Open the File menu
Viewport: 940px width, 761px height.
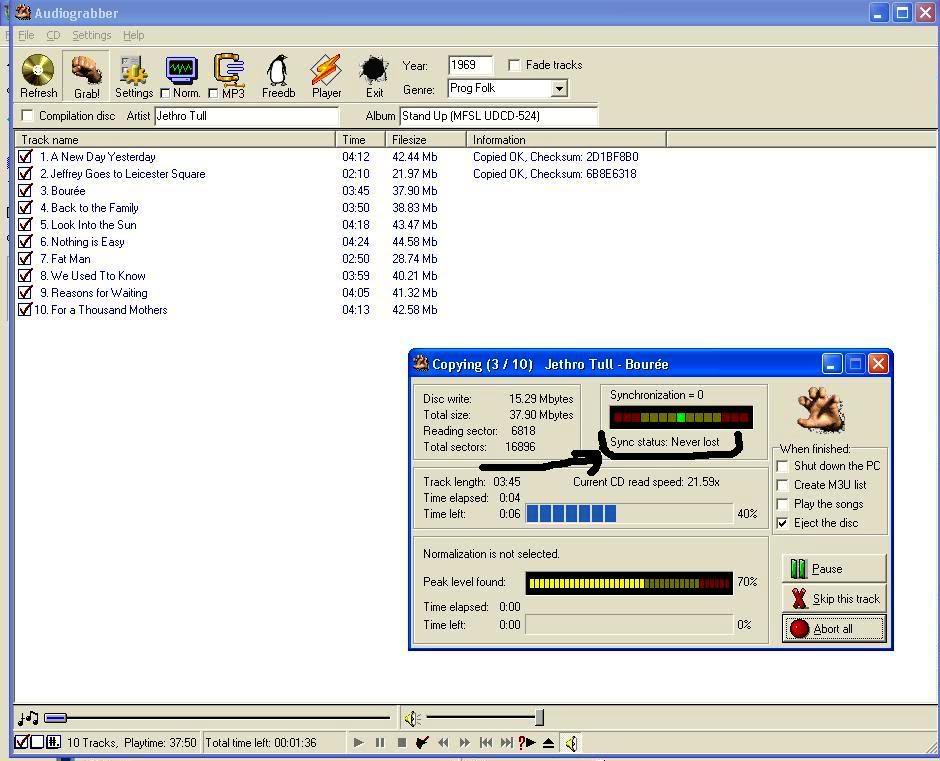(26, 35)
